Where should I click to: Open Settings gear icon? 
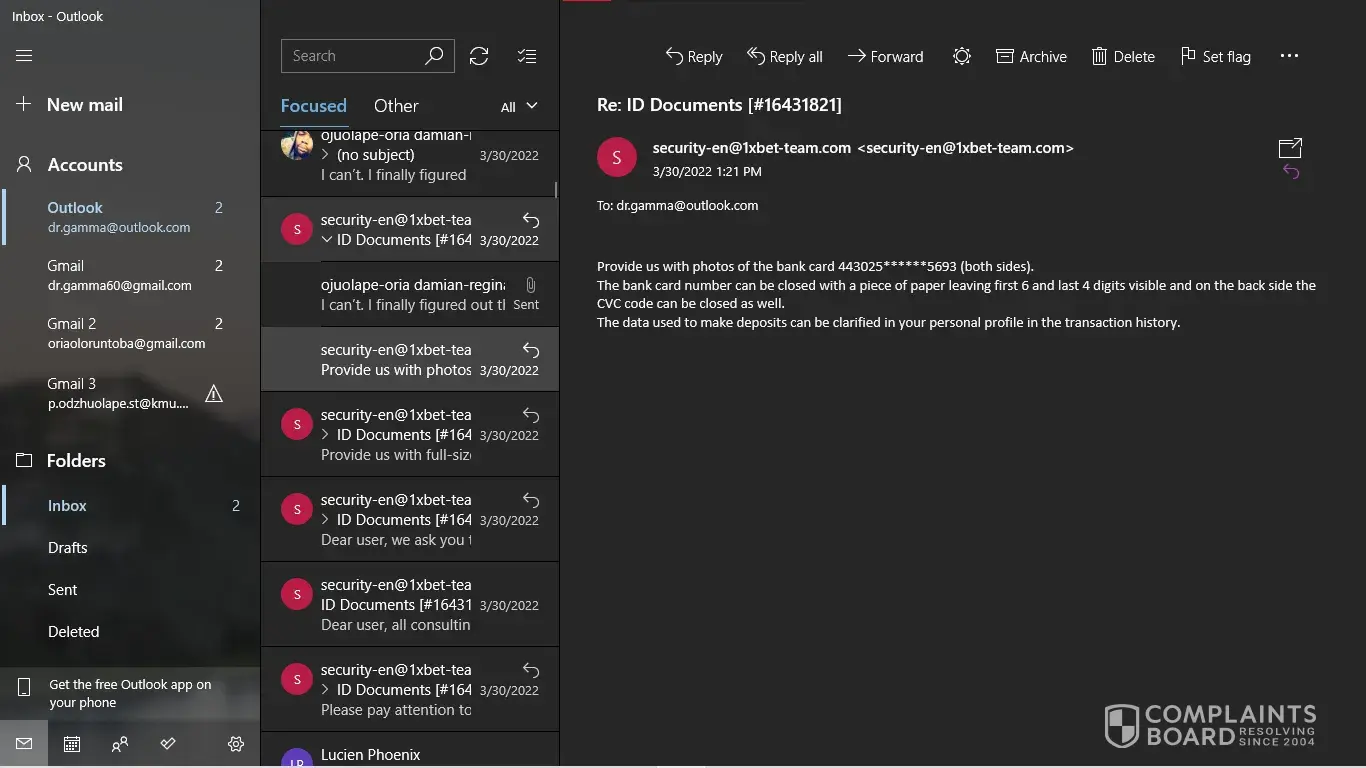[236, 744]
